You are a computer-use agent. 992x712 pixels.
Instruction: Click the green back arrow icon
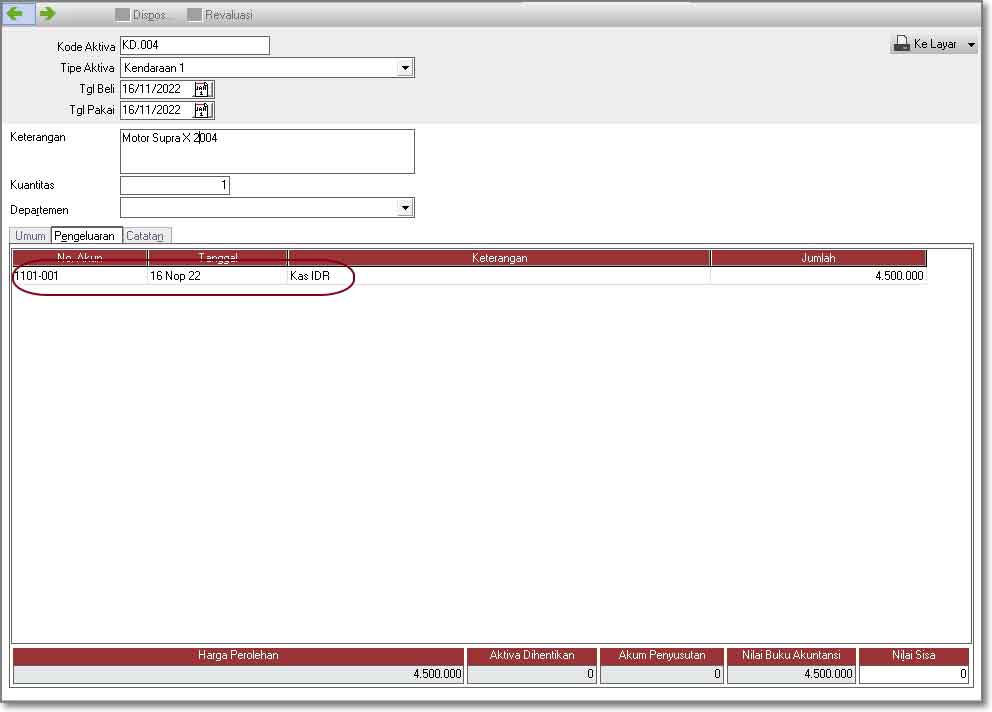pos(16,14)
